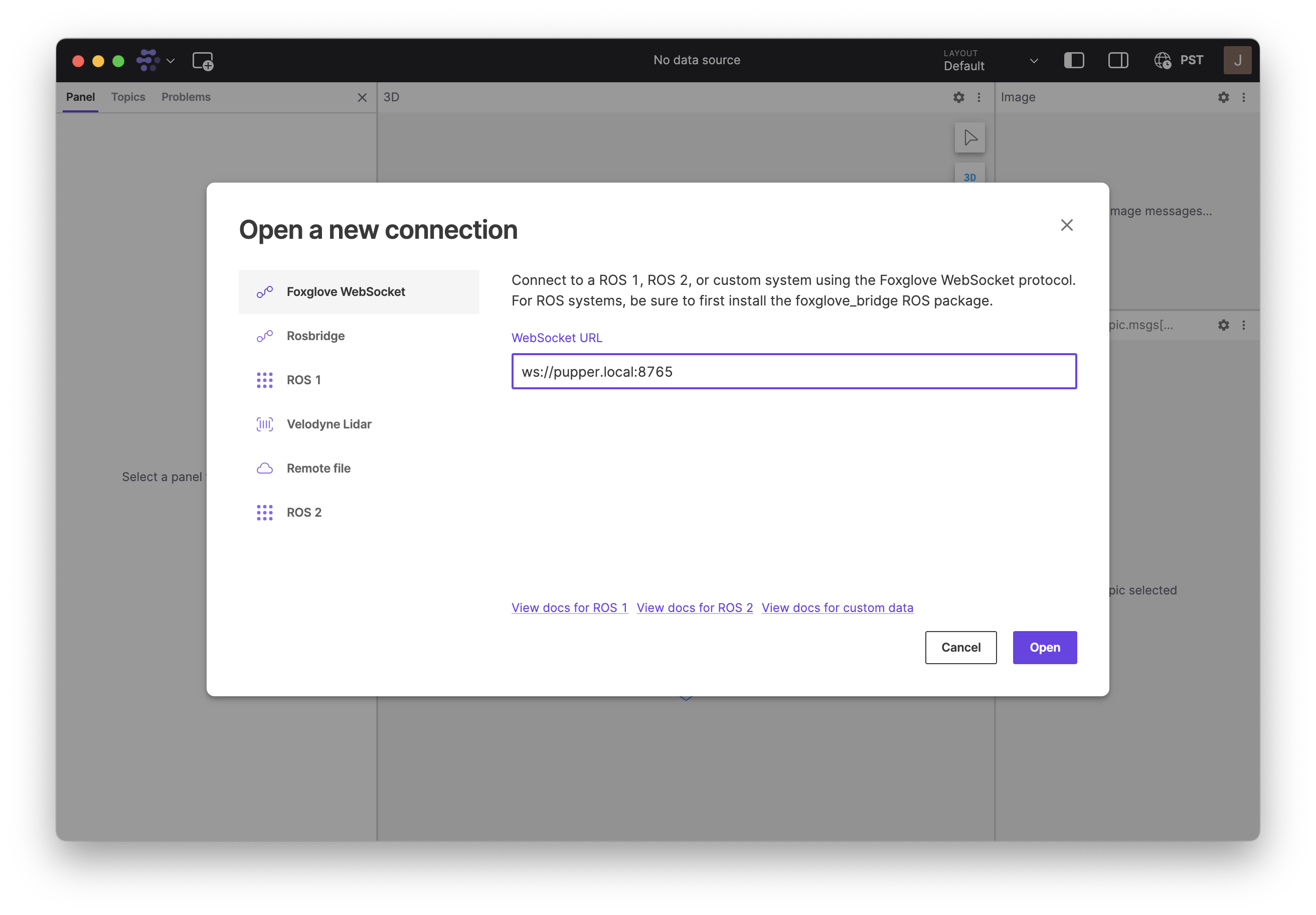Image resolution: width=1316 pixels, height=915 pixels.
Task: Focus the WebSocket URL input field
Action: [794, 372]
